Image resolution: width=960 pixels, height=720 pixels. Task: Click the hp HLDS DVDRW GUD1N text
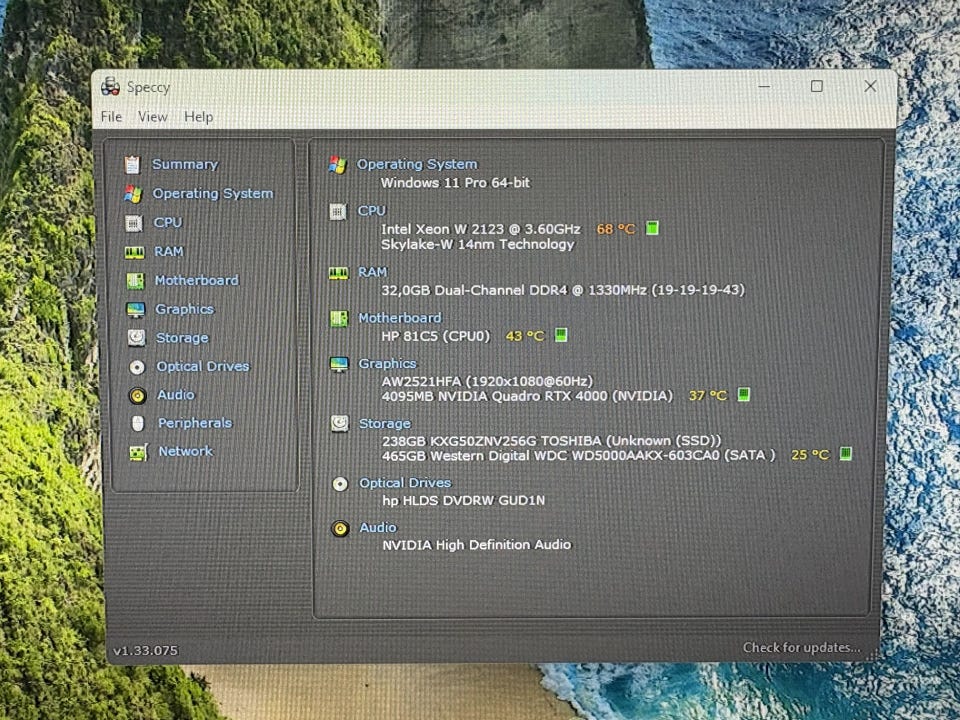coord(463,500)
